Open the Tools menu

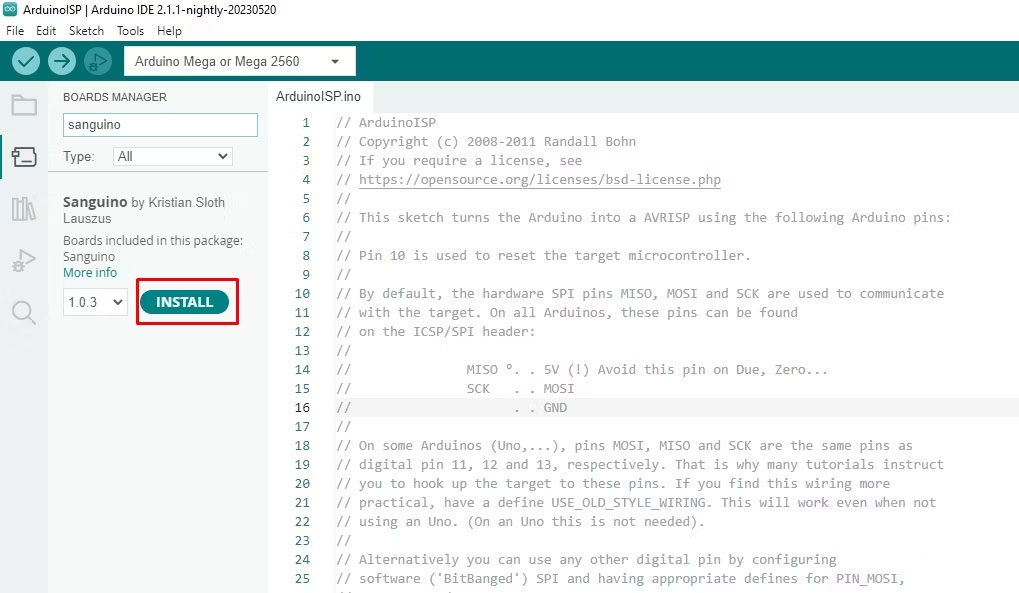[x=131, y=31]
